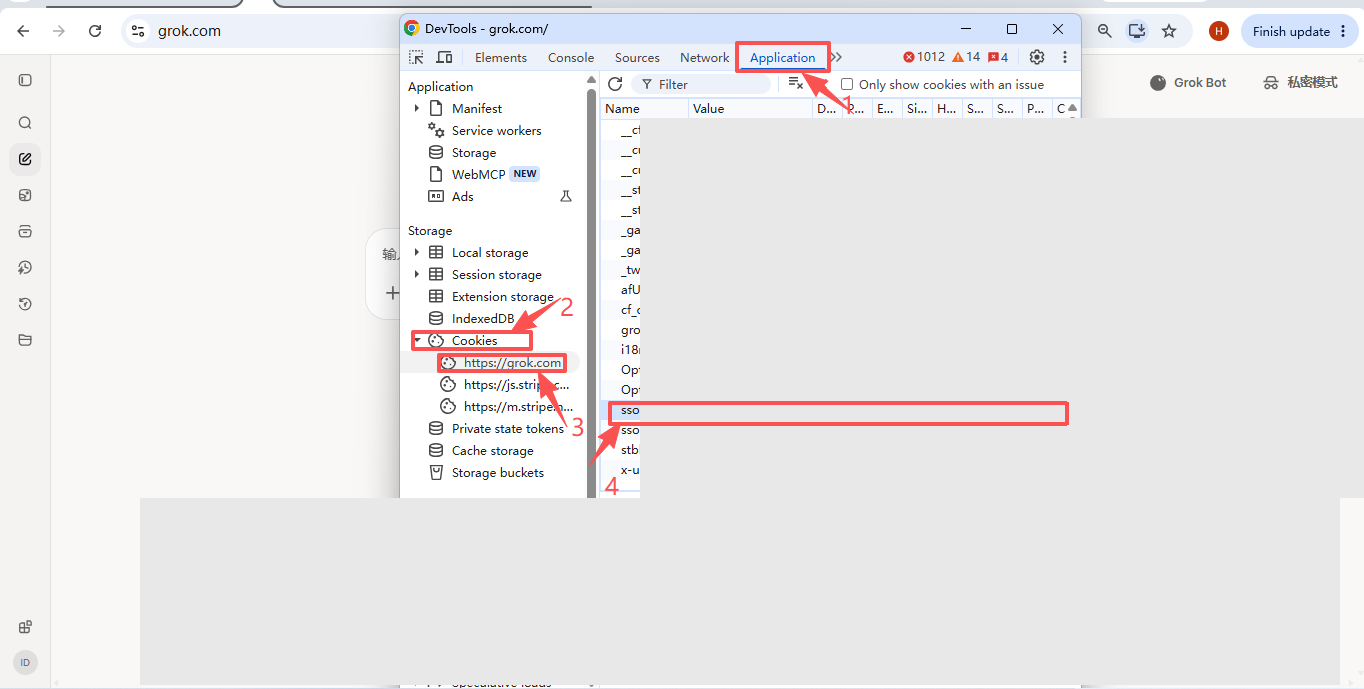Click the plus icon in Grok's chat box
This screenshot has height=689, width=1364.
[393, 293]
